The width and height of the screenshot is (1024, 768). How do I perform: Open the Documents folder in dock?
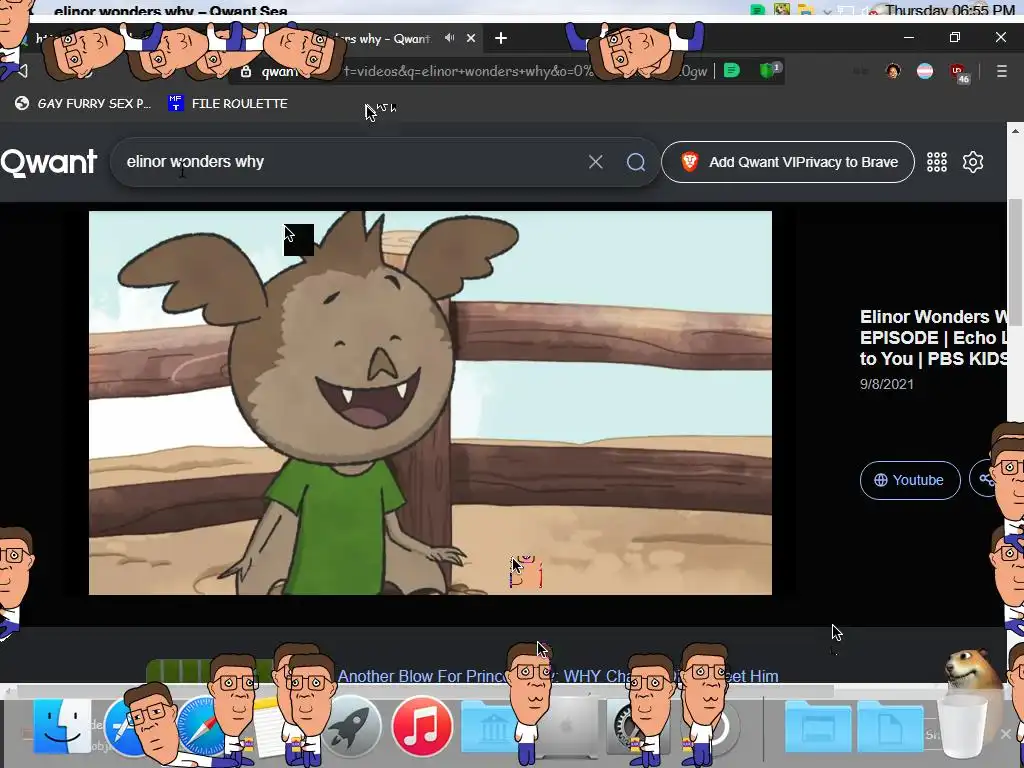891,728
